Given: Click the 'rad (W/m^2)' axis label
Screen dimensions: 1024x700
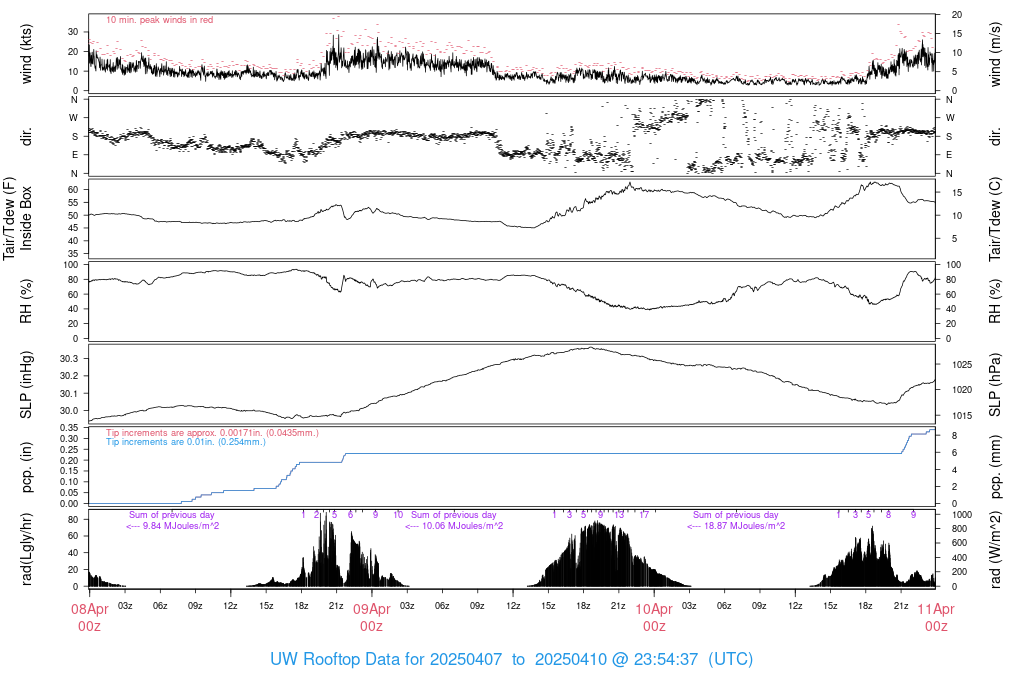Looking at the screenshot, I should (x=995, y=550).
